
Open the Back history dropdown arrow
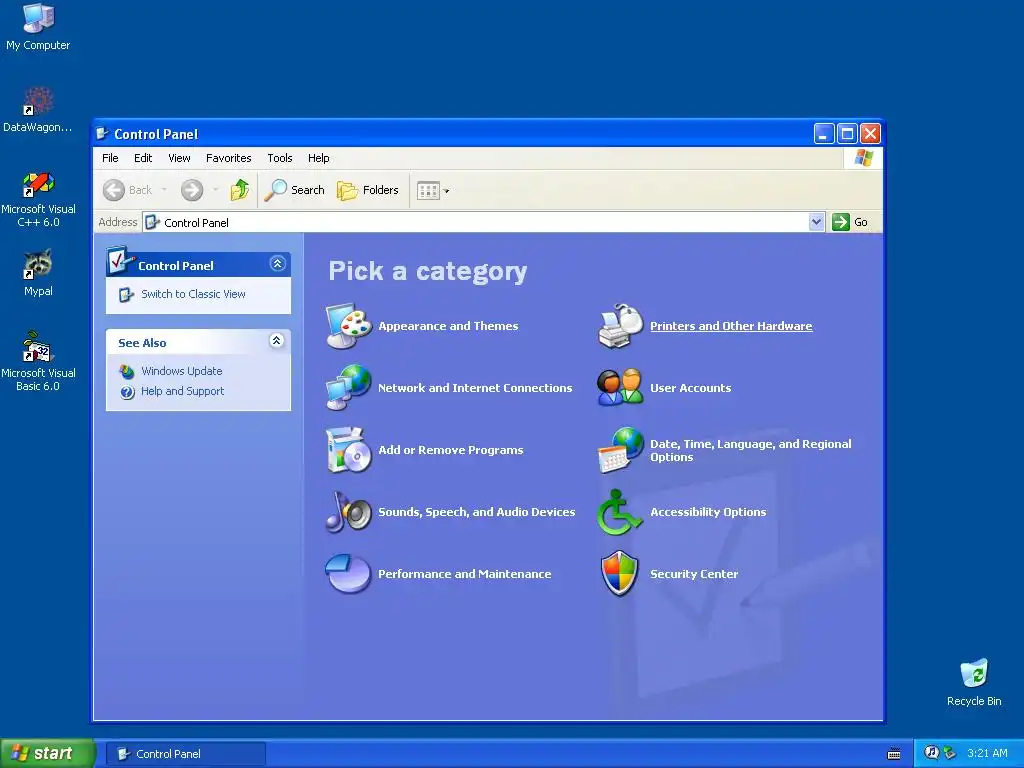tap(164, 190)
